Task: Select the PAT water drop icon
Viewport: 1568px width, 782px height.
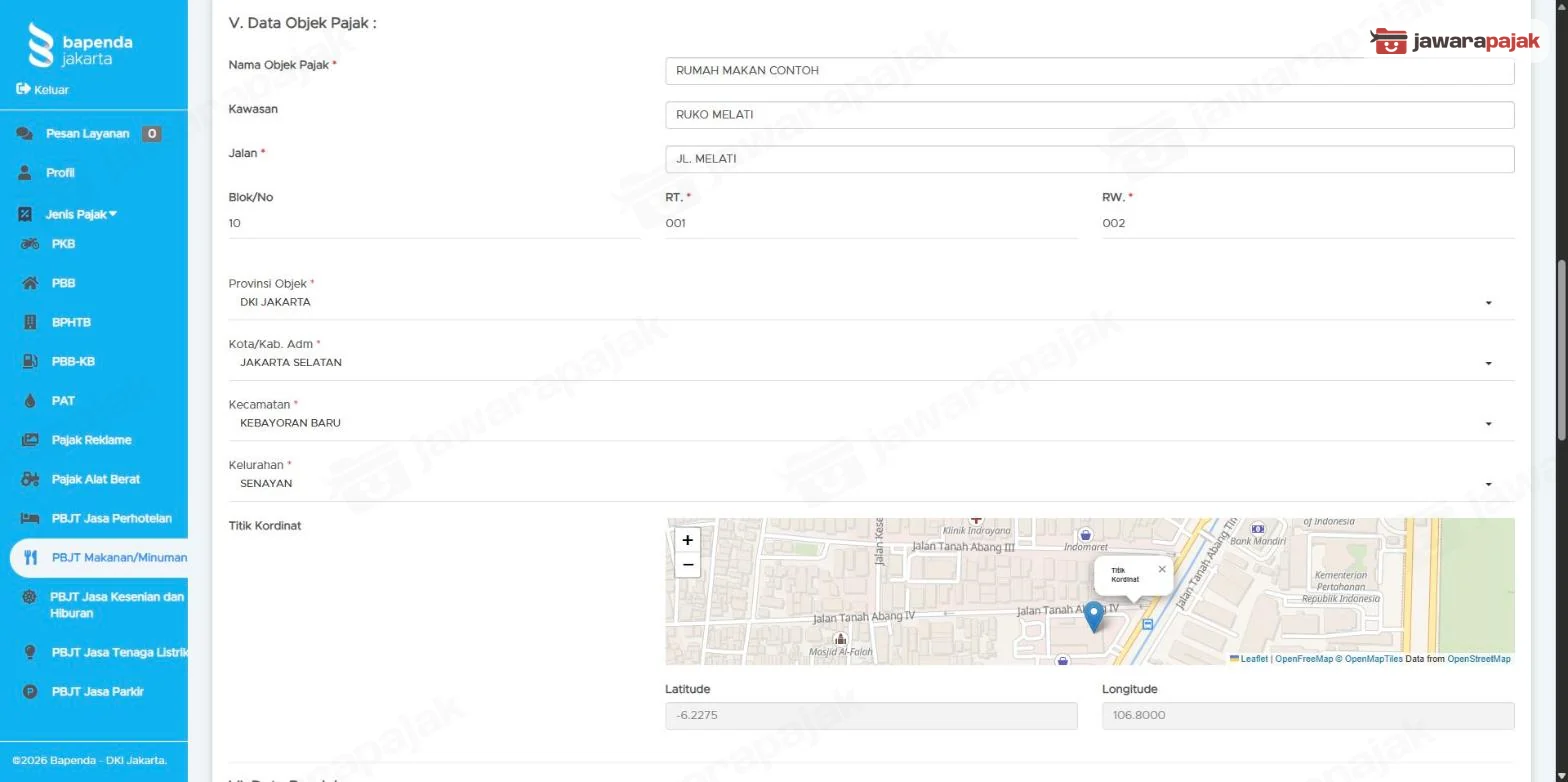Action: tap(30, 401)
